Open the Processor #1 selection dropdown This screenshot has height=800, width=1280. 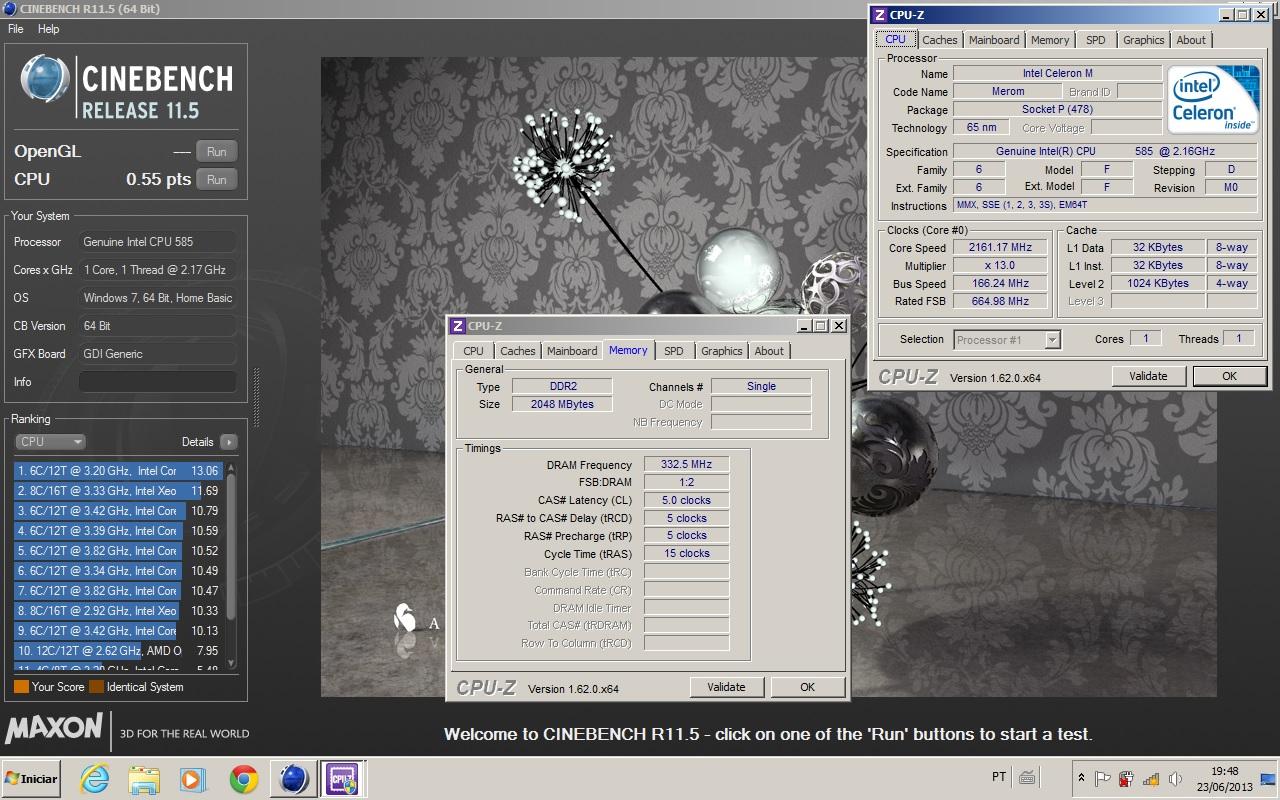(1007, 340)
